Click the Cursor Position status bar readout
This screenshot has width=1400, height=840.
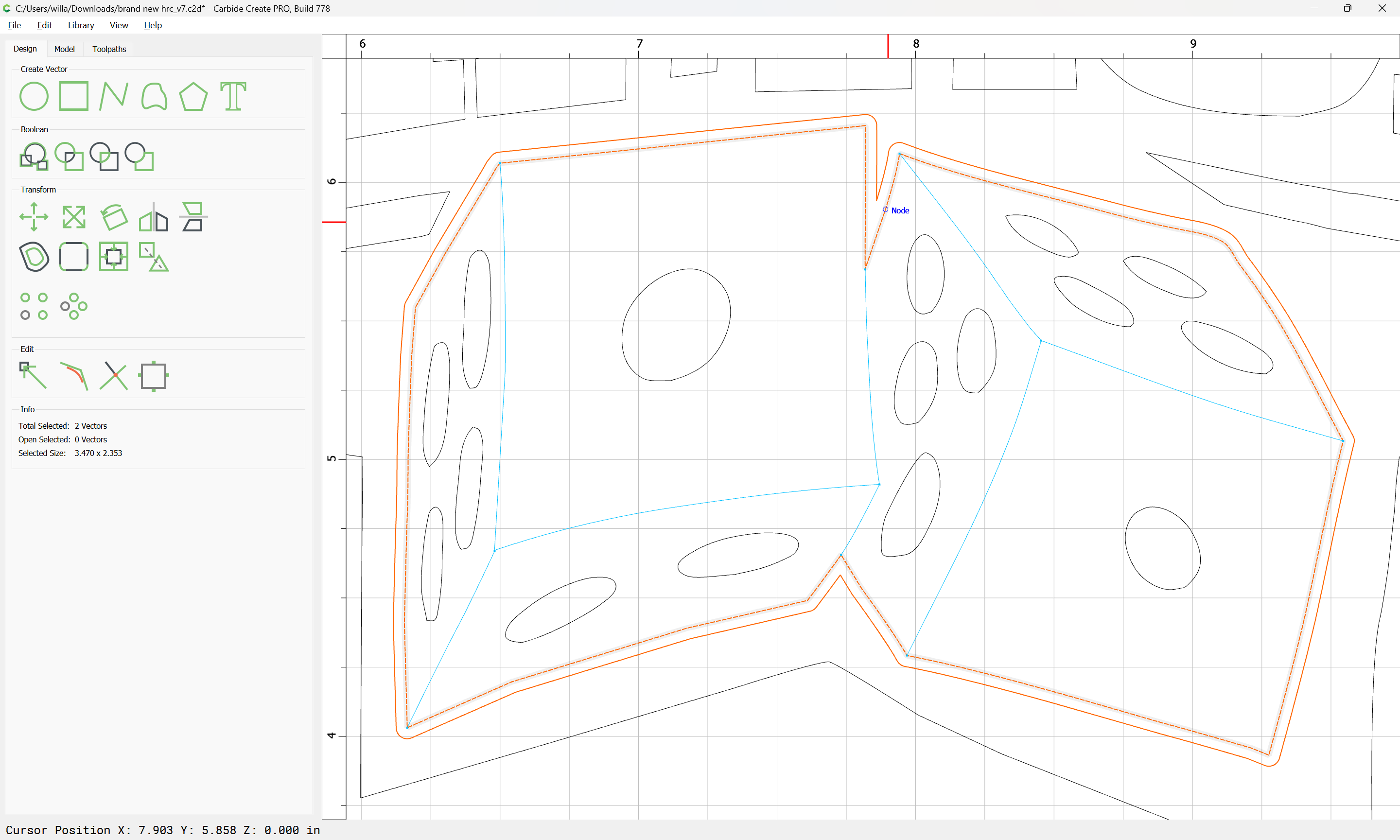(x=163, y=830)
